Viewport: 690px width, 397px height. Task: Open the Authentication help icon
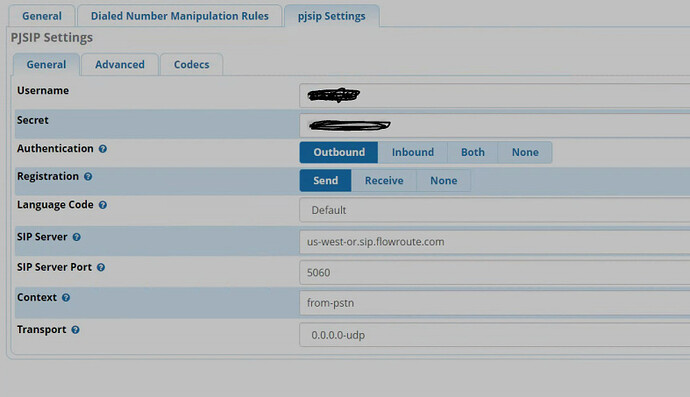tap(103, 149)
